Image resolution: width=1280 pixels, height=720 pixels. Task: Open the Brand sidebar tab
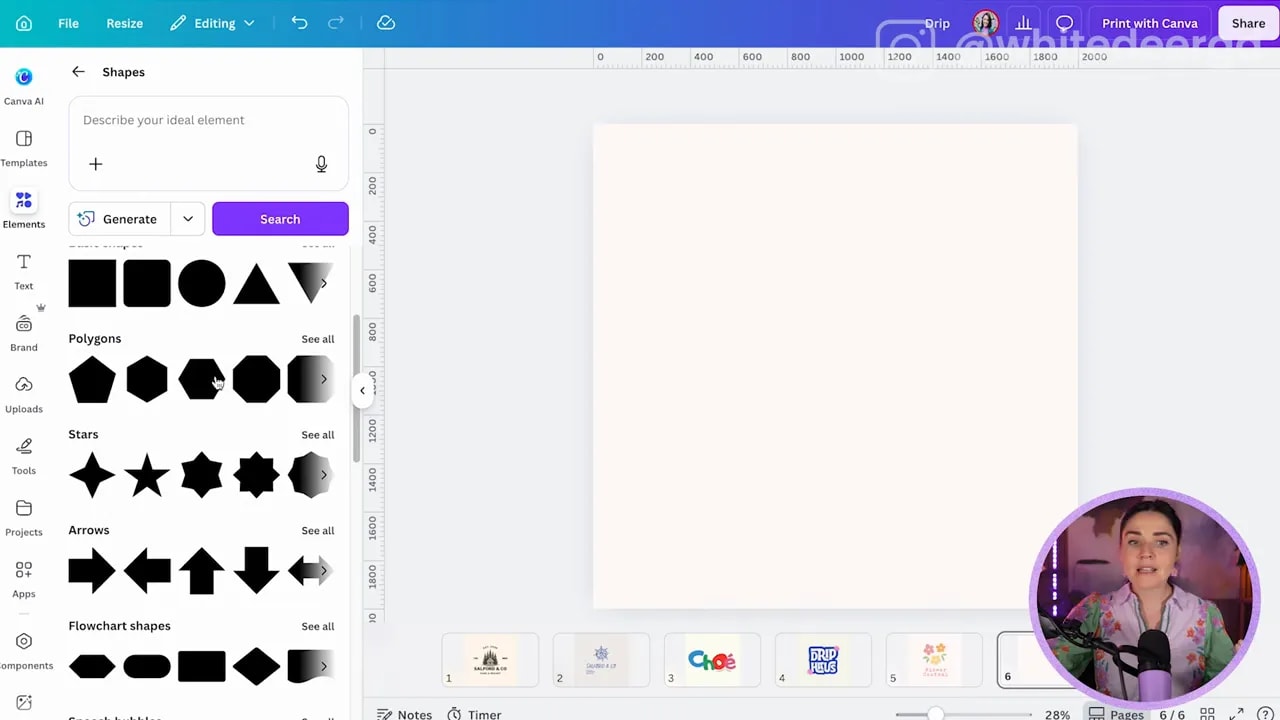(24, 333)
